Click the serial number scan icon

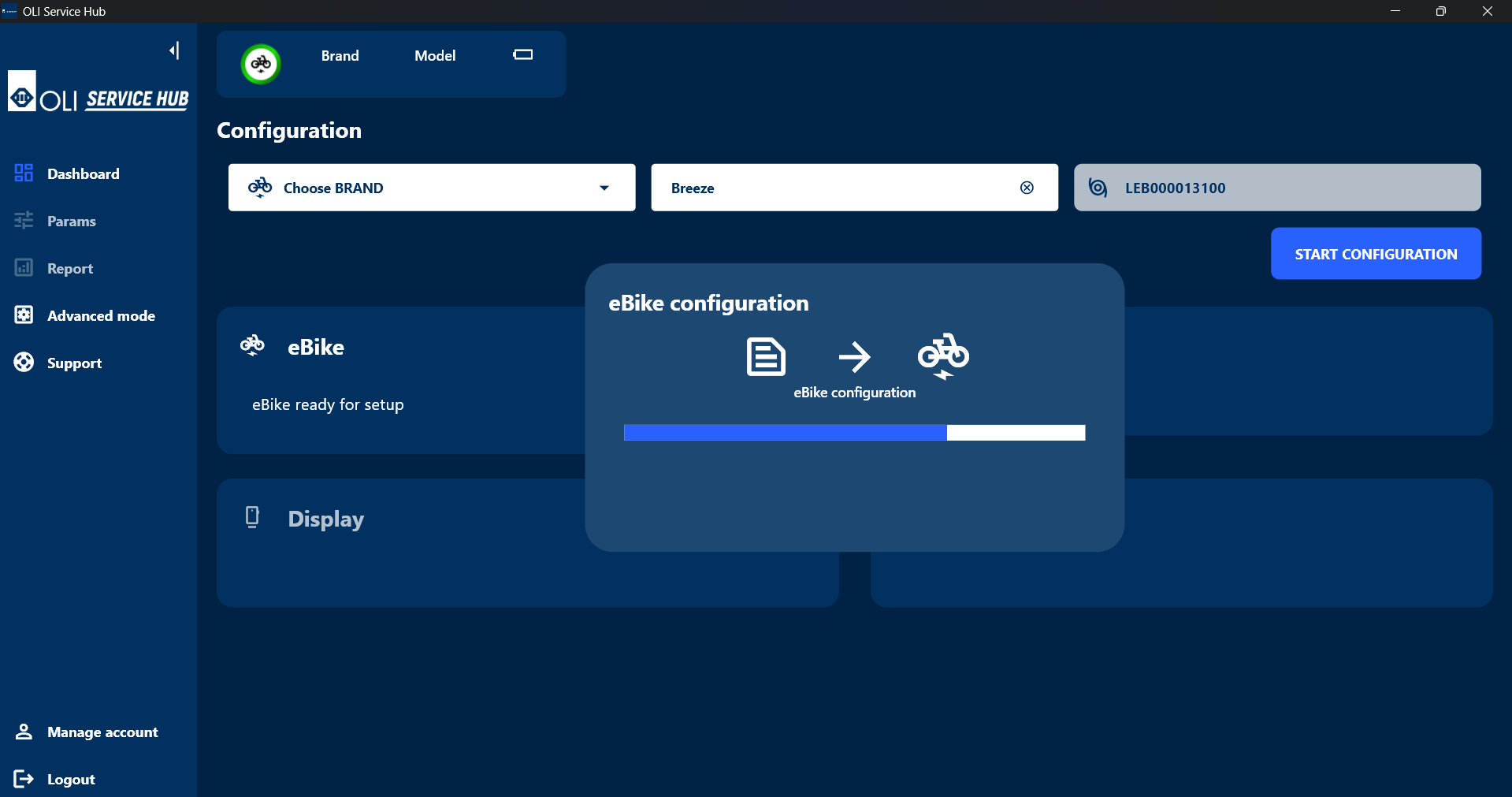pyautogui.click(x=1098, y=188)
